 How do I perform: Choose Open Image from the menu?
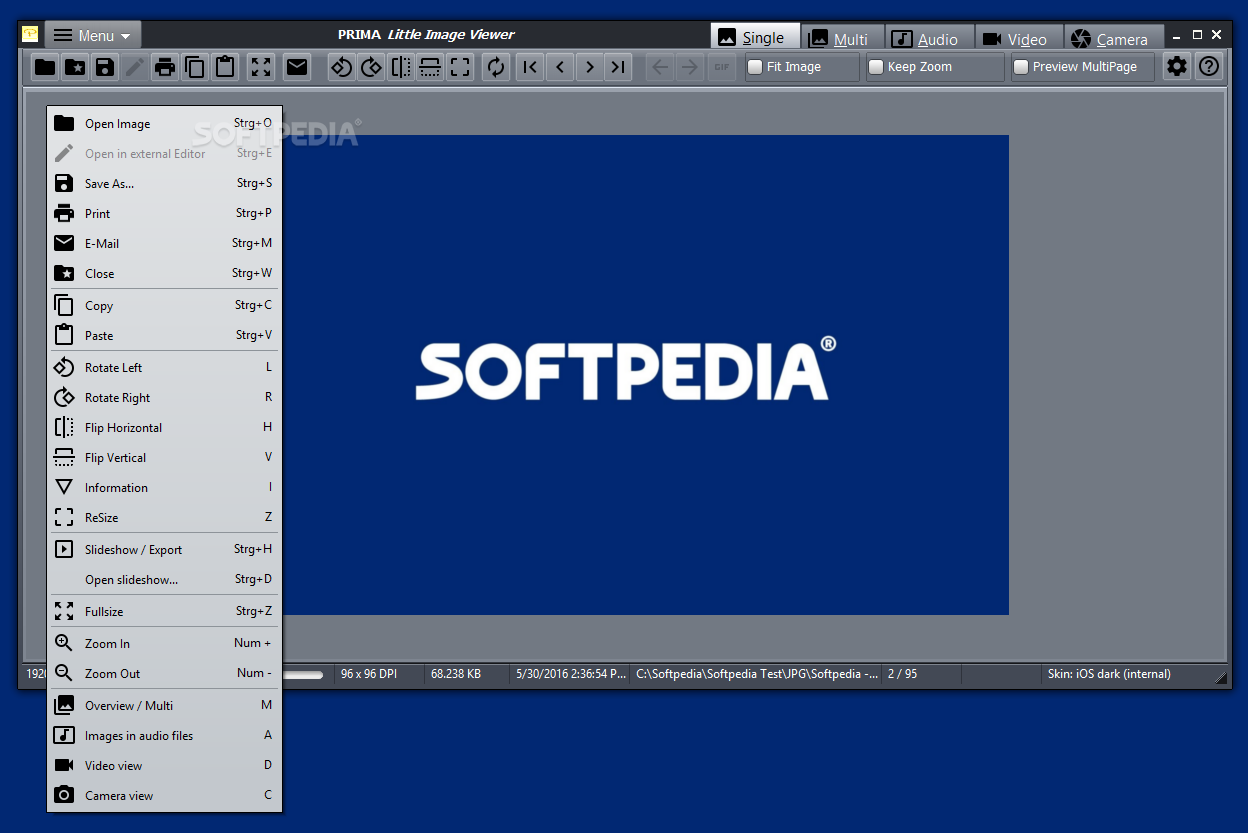165,124
